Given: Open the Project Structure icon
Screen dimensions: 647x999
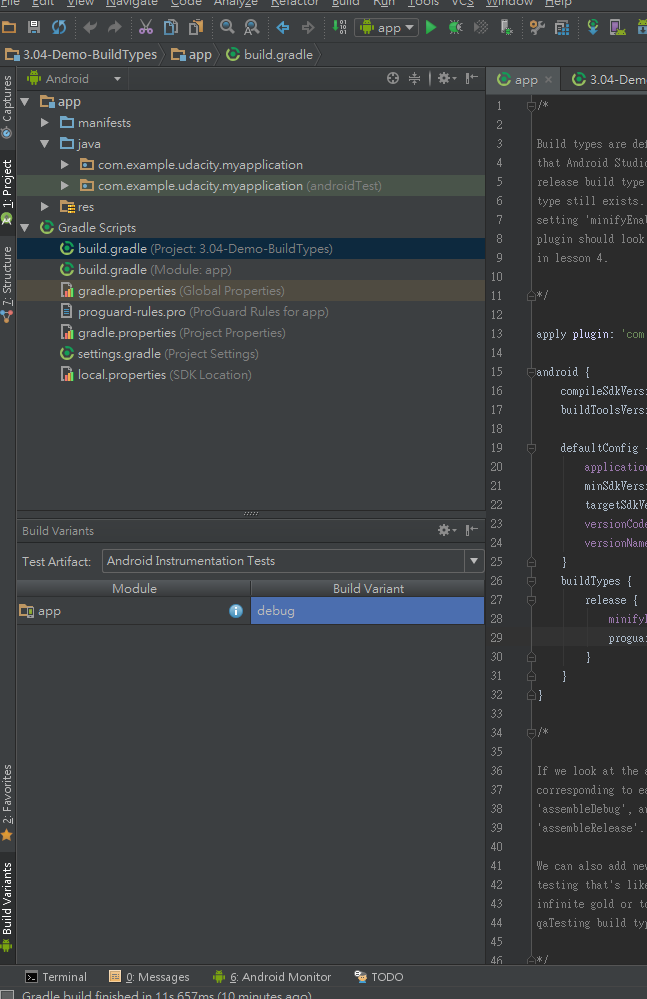Looking at the screenshot, I should (562, 27).
